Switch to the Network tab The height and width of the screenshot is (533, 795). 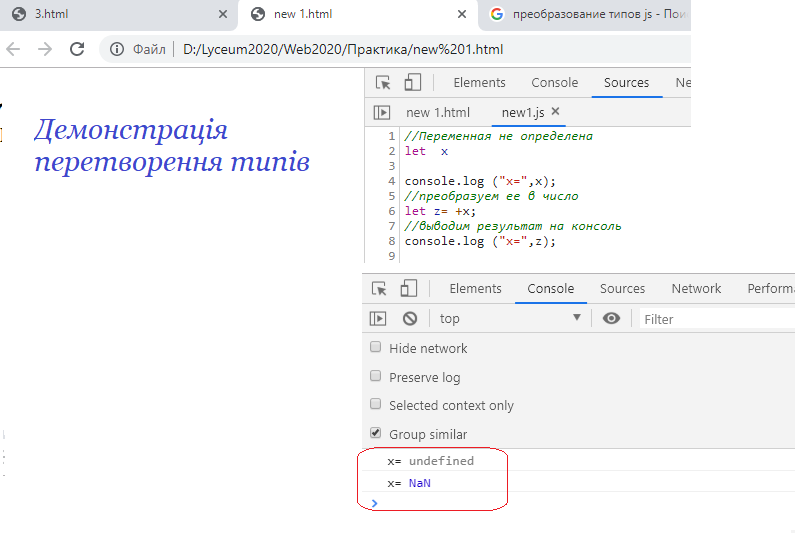[x=696, y=289]
